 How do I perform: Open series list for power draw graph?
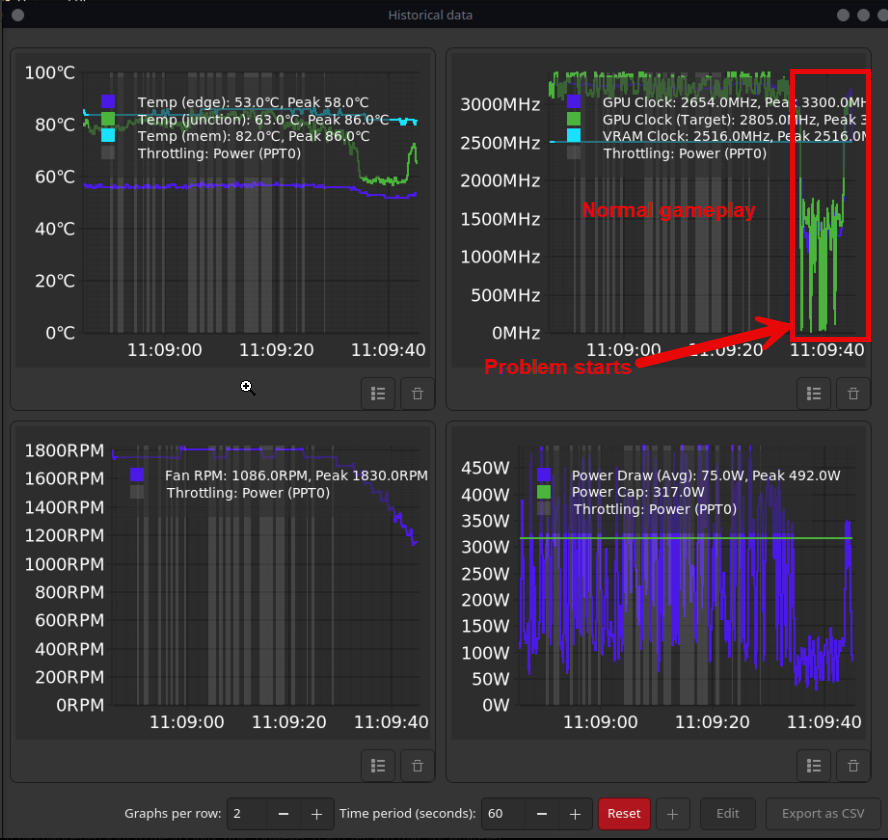(x=814, y=765)
